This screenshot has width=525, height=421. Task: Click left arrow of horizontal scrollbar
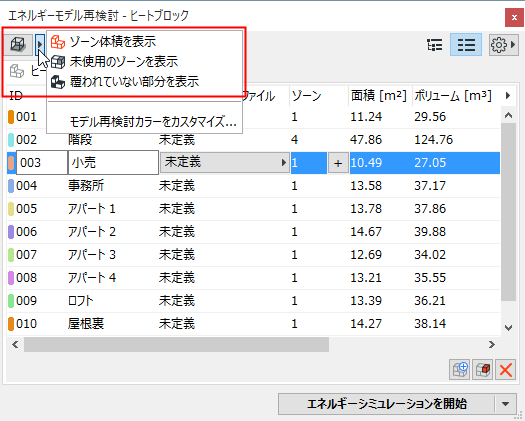pyautogui.click(x=15, y=344)
